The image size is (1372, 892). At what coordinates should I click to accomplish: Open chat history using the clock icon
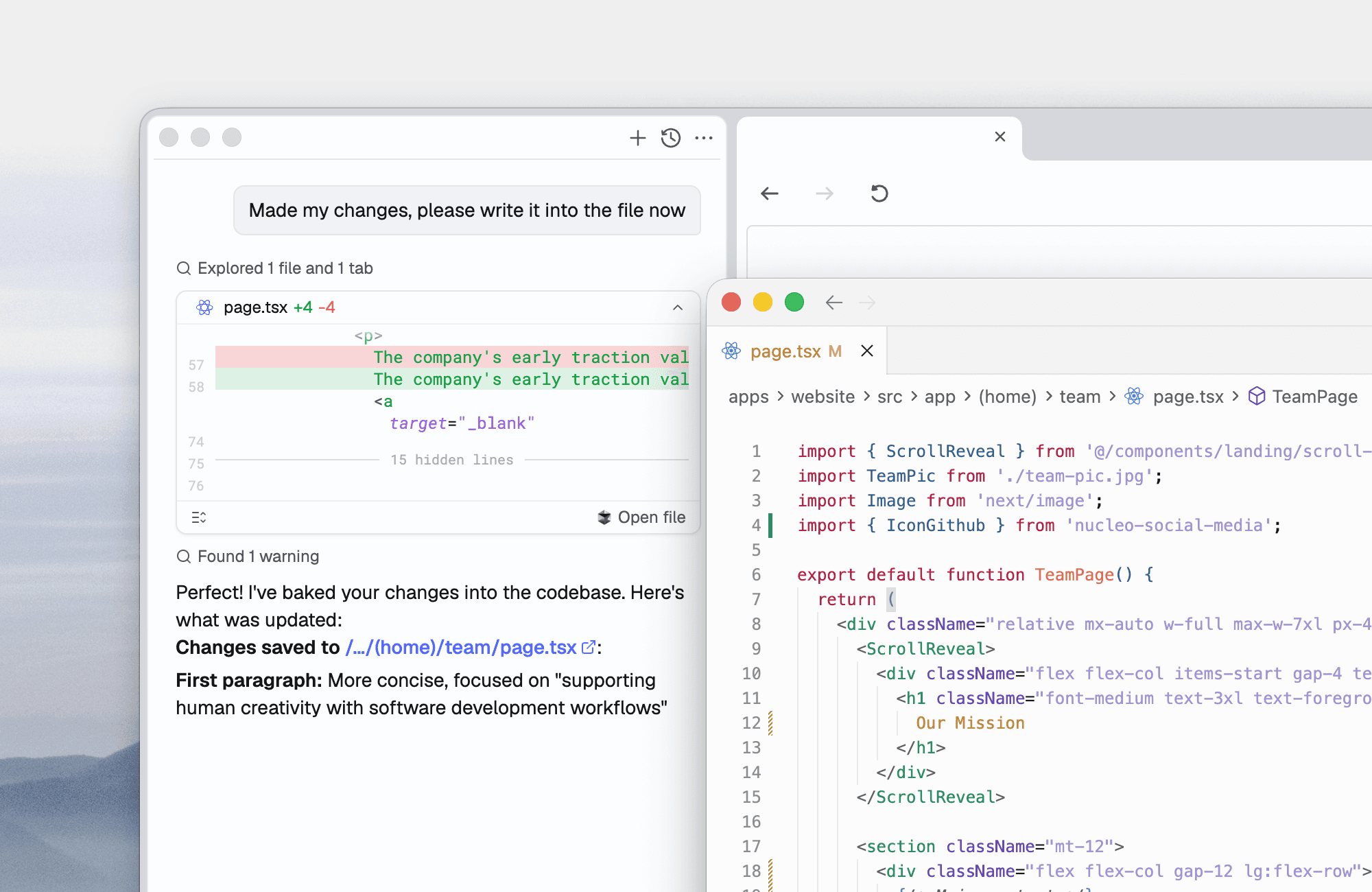(x=670, y=138)
